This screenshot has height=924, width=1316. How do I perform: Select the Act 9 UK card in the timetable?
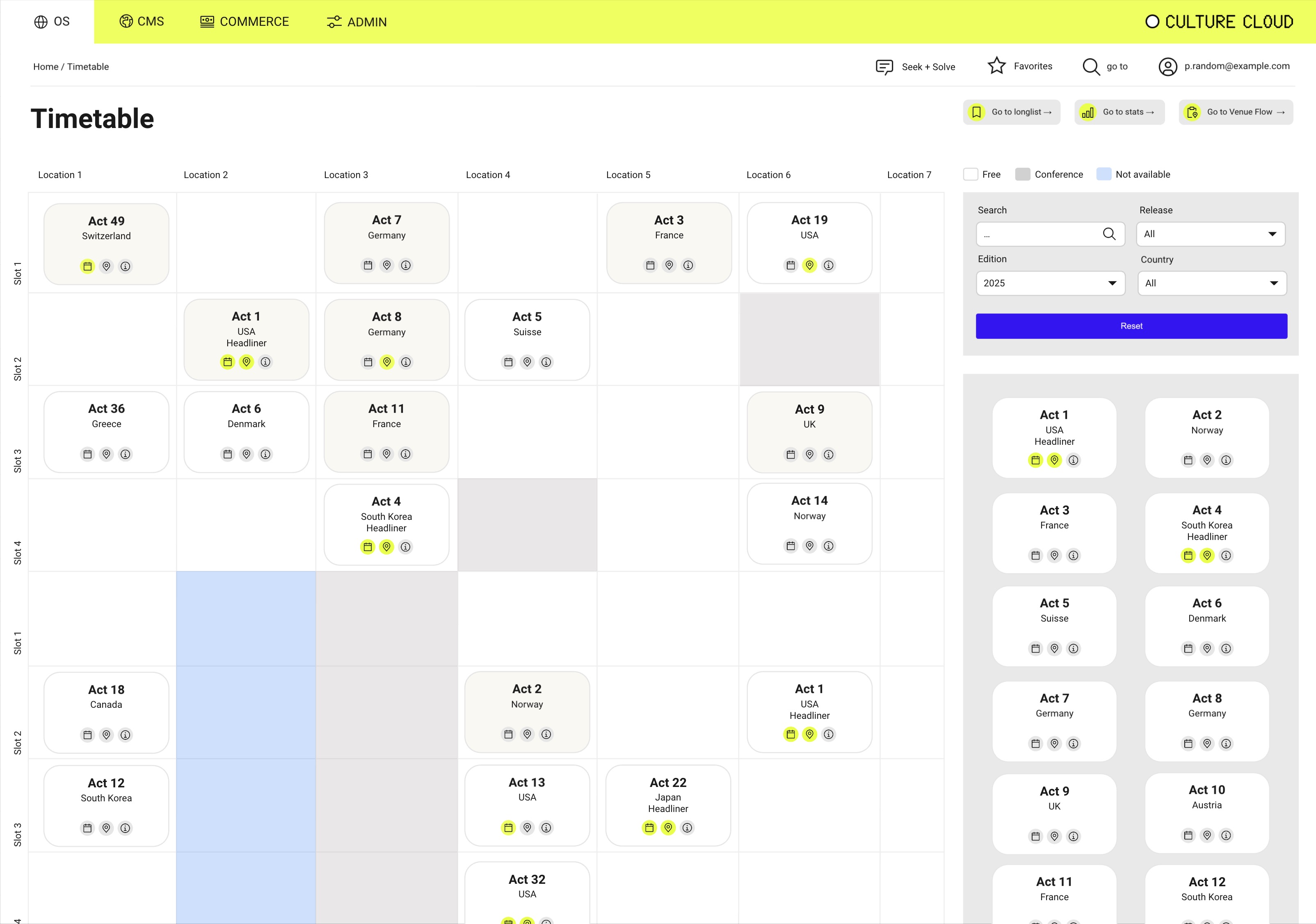(809, 432)
